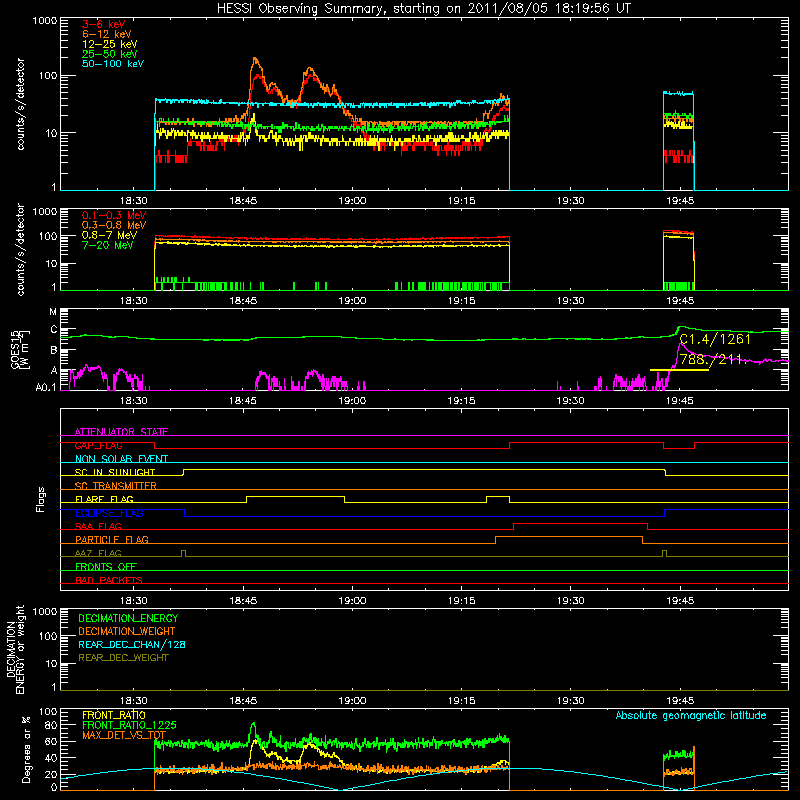Click the GOES15 axis label

point(15,350)
